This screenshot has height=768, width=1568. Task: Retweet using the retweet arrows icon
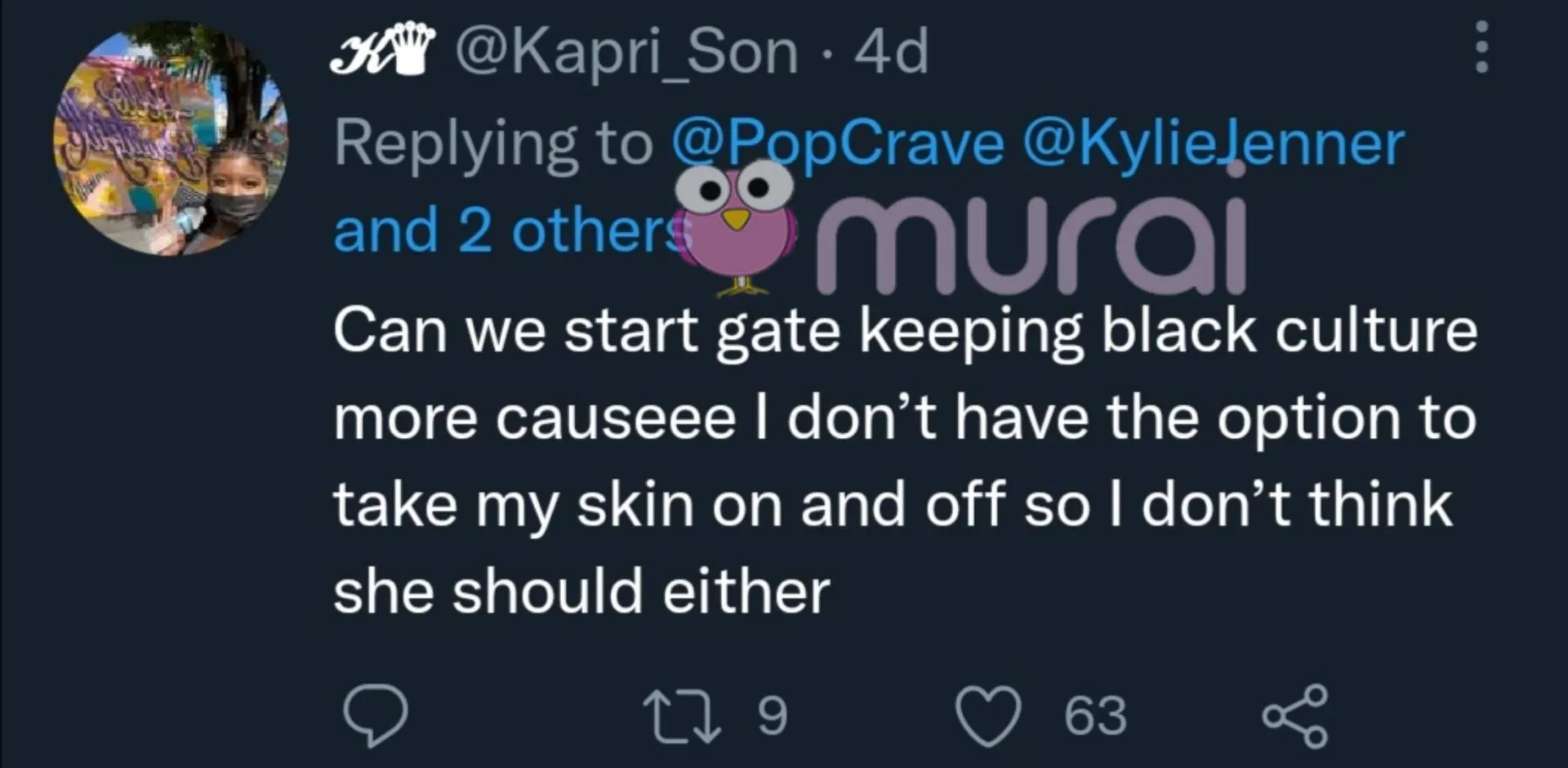(x=682, y=717)
